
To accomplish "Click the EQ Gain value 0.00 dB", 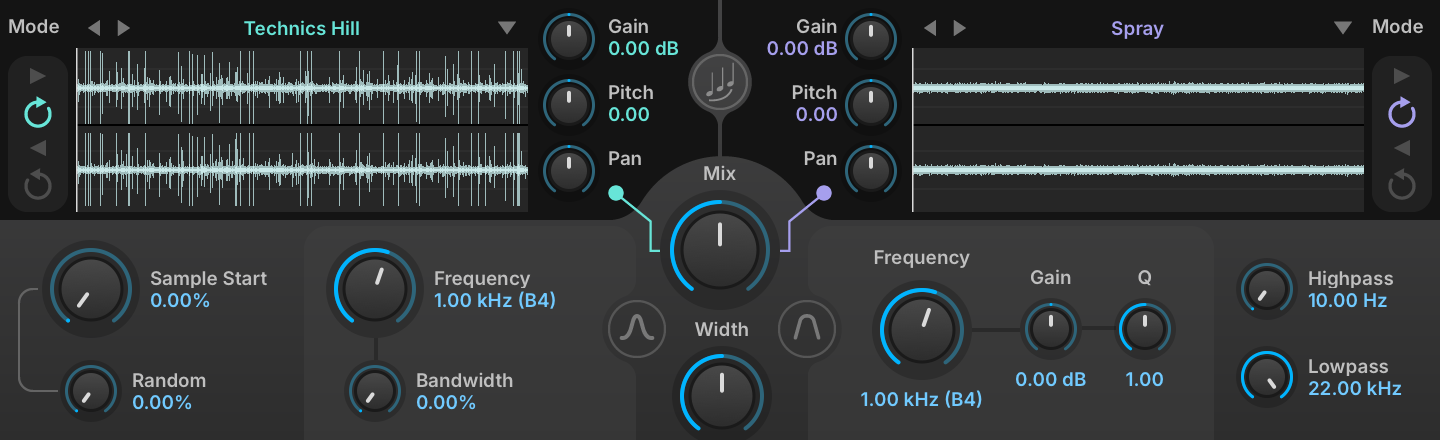I will pos(1050,380).
